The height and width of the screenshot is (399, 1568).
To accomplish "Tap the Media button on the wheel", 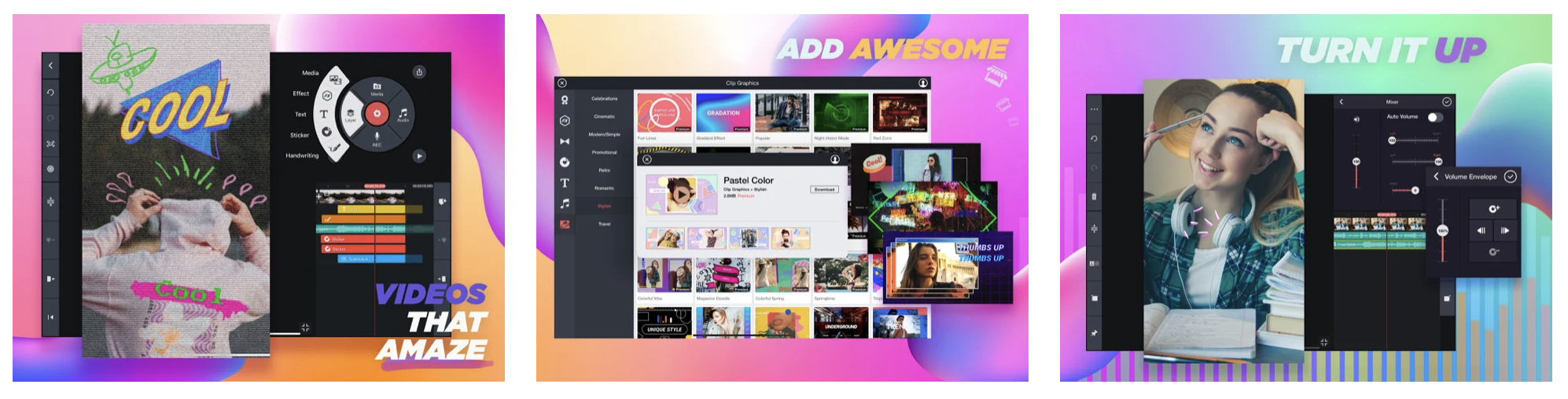I will (377, 88).
